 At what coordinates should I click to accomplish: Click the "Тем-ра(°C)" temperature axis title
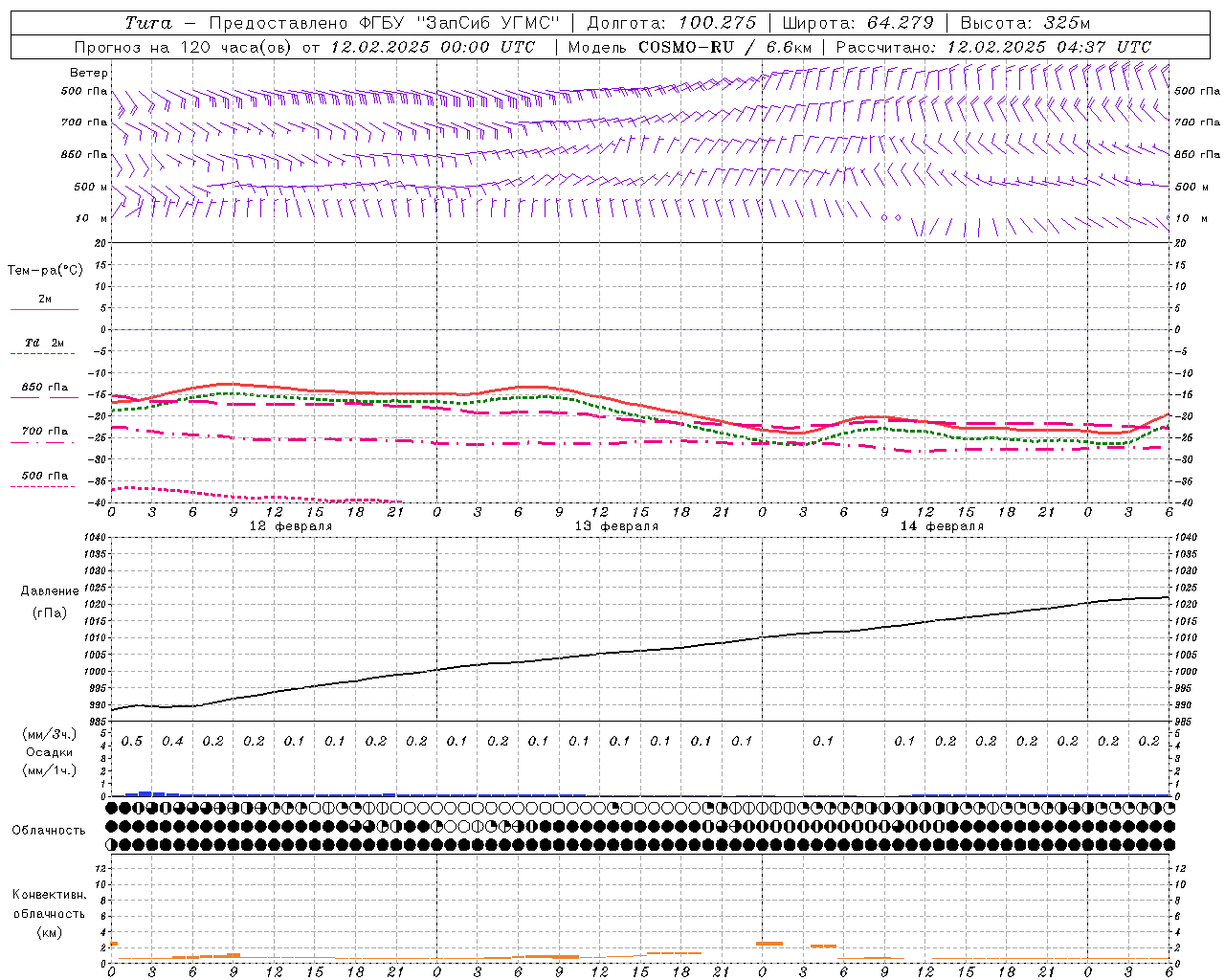coord(45,271)
